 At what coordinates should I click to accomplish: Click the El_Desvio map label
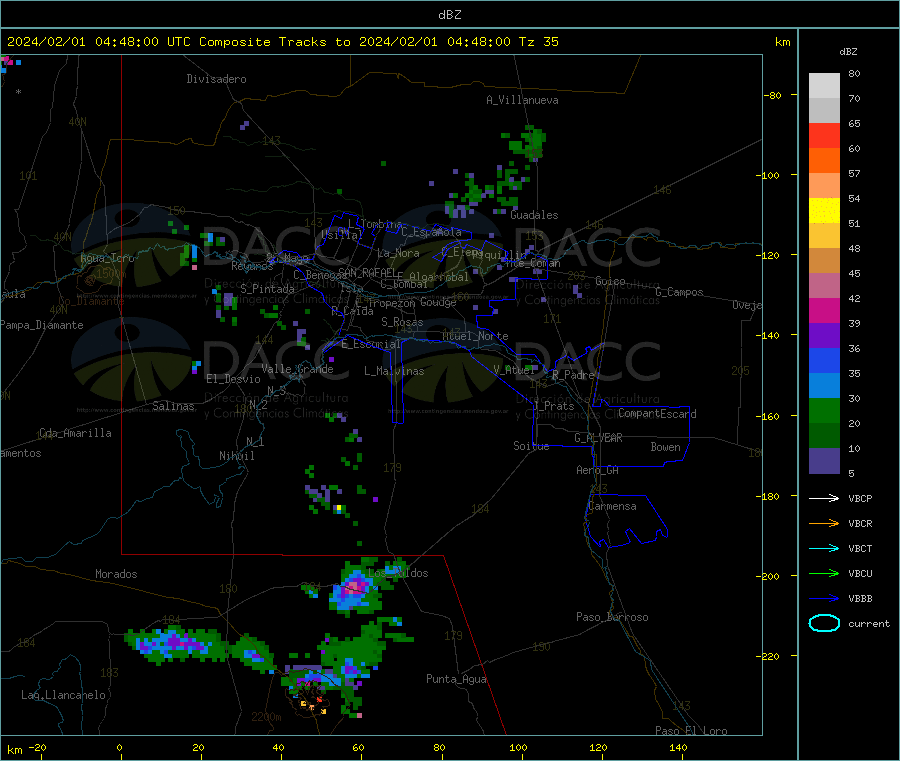click(233, 379)
